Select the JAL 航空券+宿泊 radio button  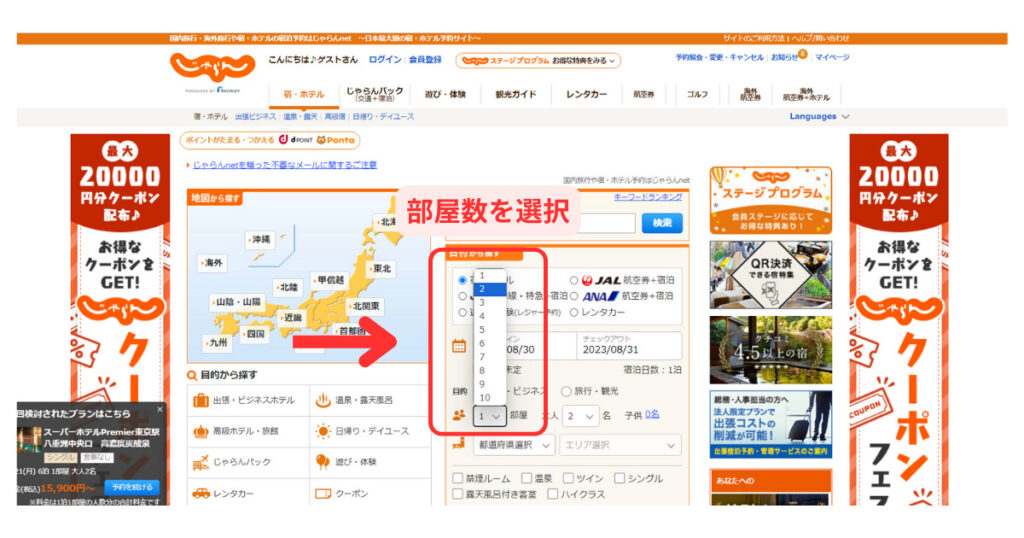[573, 280]
